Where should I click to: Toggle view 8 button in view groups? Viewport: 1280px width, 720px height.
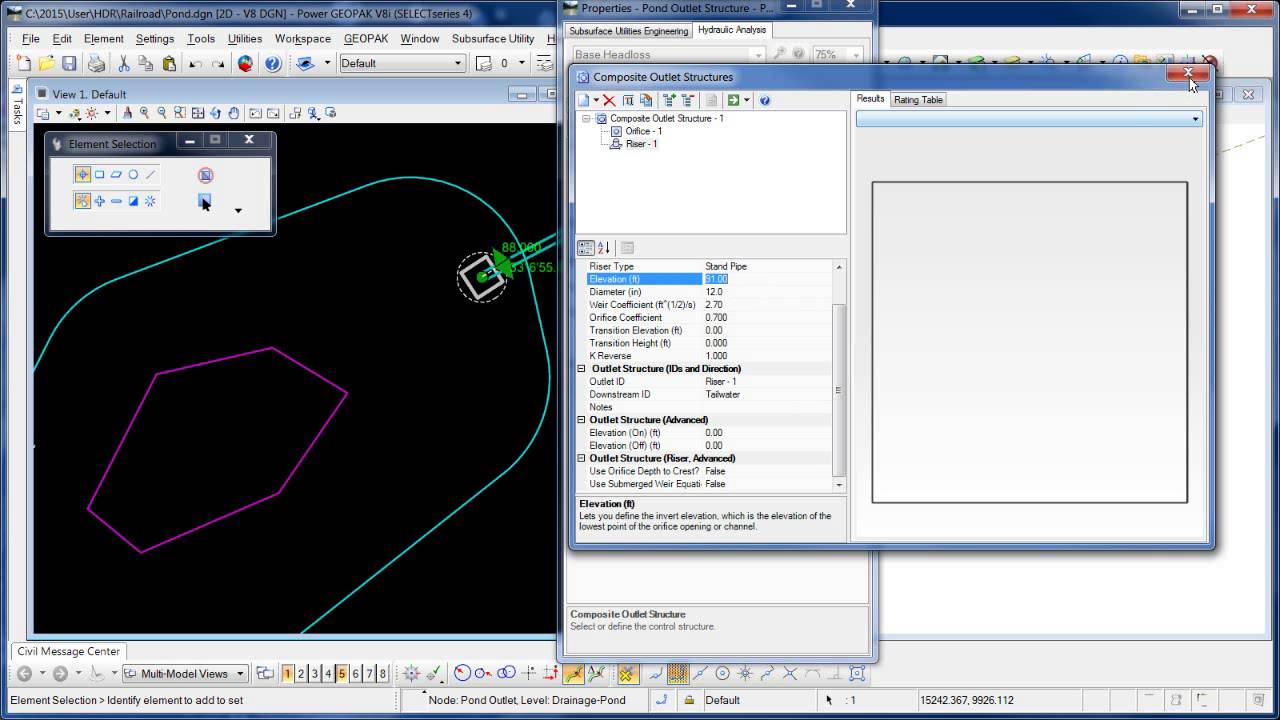[x=382, y=674]
